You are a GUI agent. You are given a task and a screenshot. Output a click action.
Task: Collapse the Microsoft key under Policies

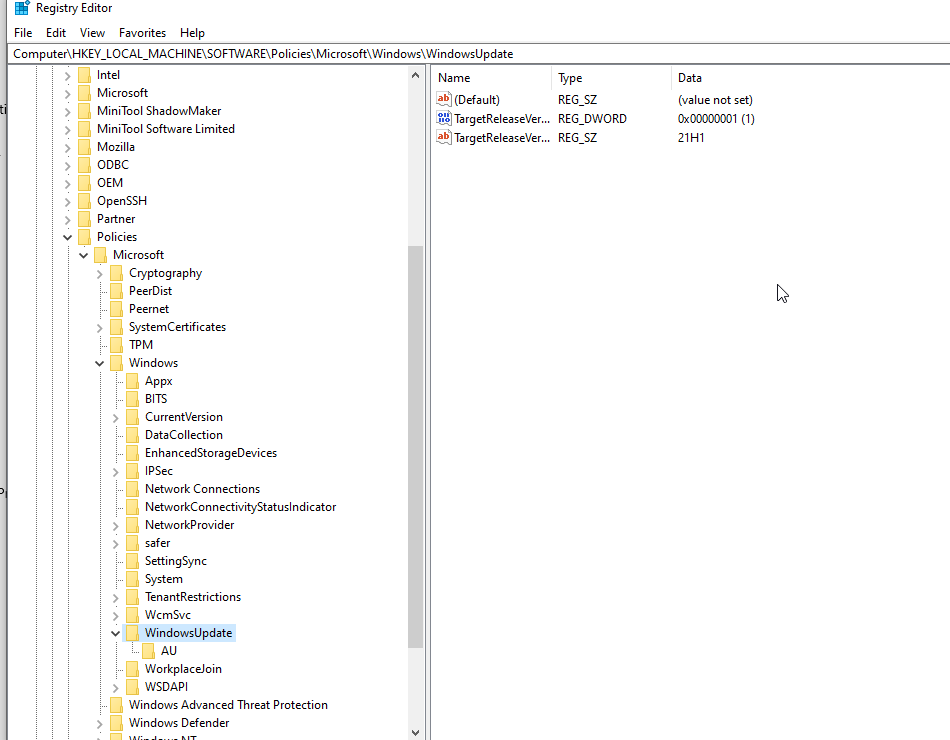84,255
